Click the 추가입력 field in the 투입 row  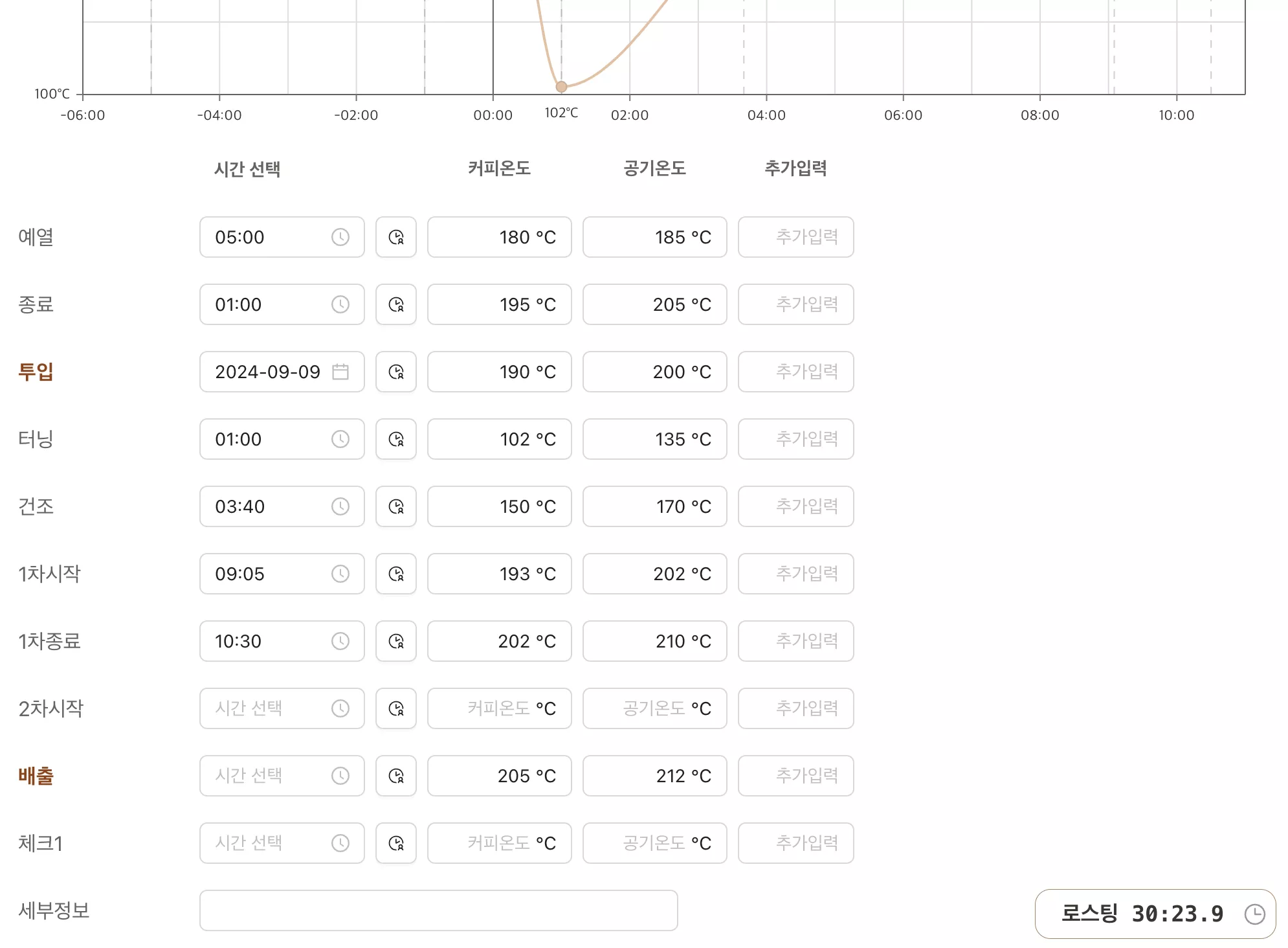pos(796,372)
